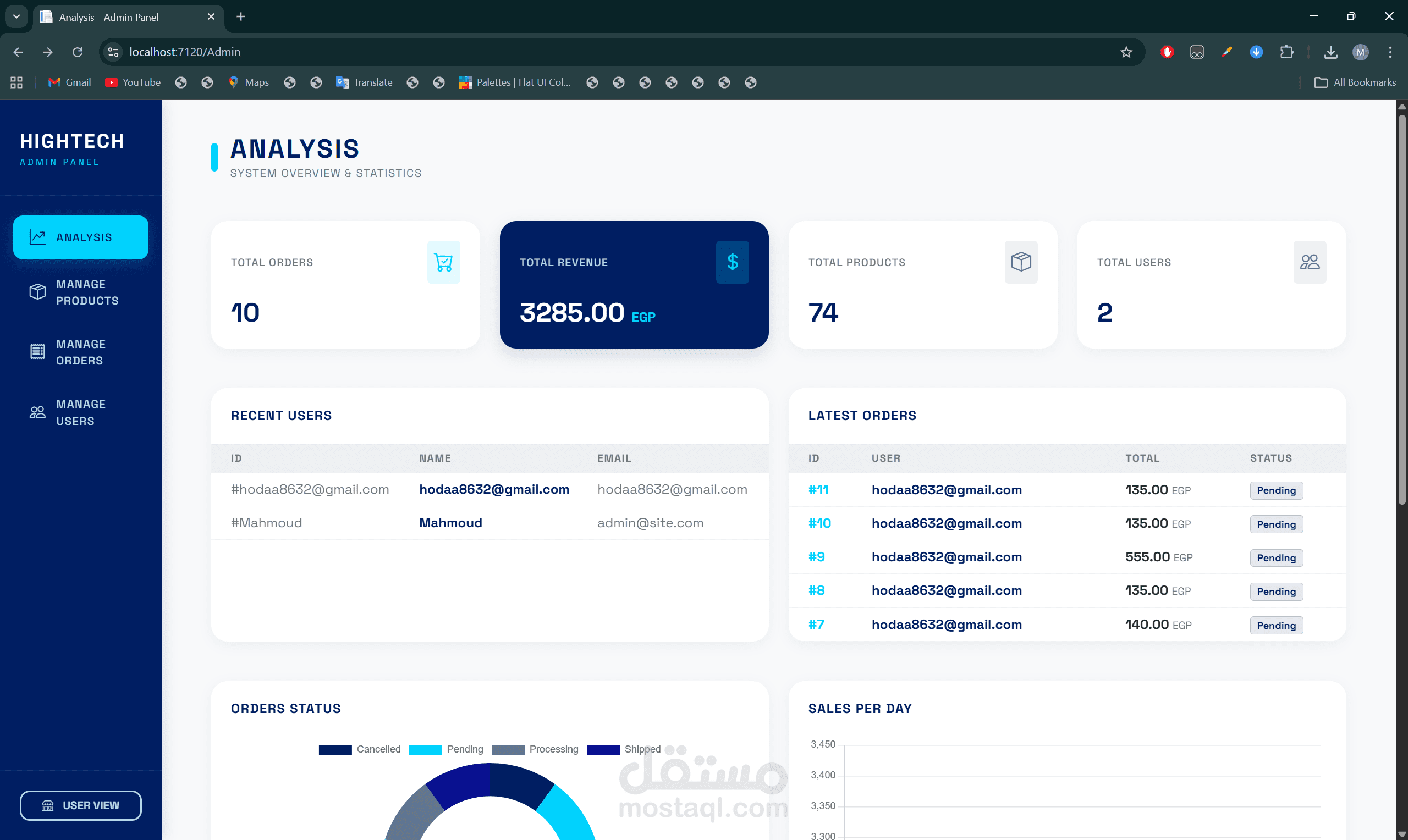Open the Gmail bookmark
This screenshot has height=840, width=1408.
pyautogui.click(x=70, y=82)
